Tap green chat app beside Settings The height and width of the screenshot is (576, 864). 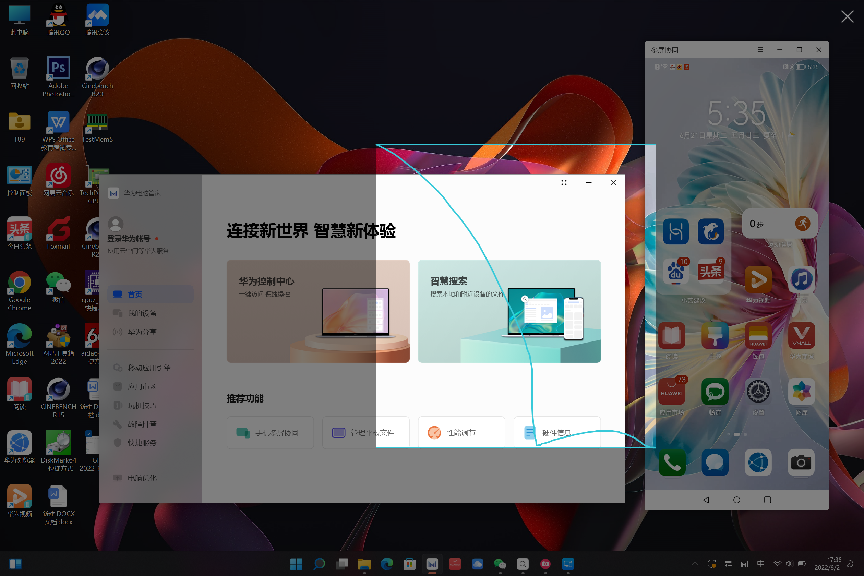pyautogui.click(x=715, y=392)
